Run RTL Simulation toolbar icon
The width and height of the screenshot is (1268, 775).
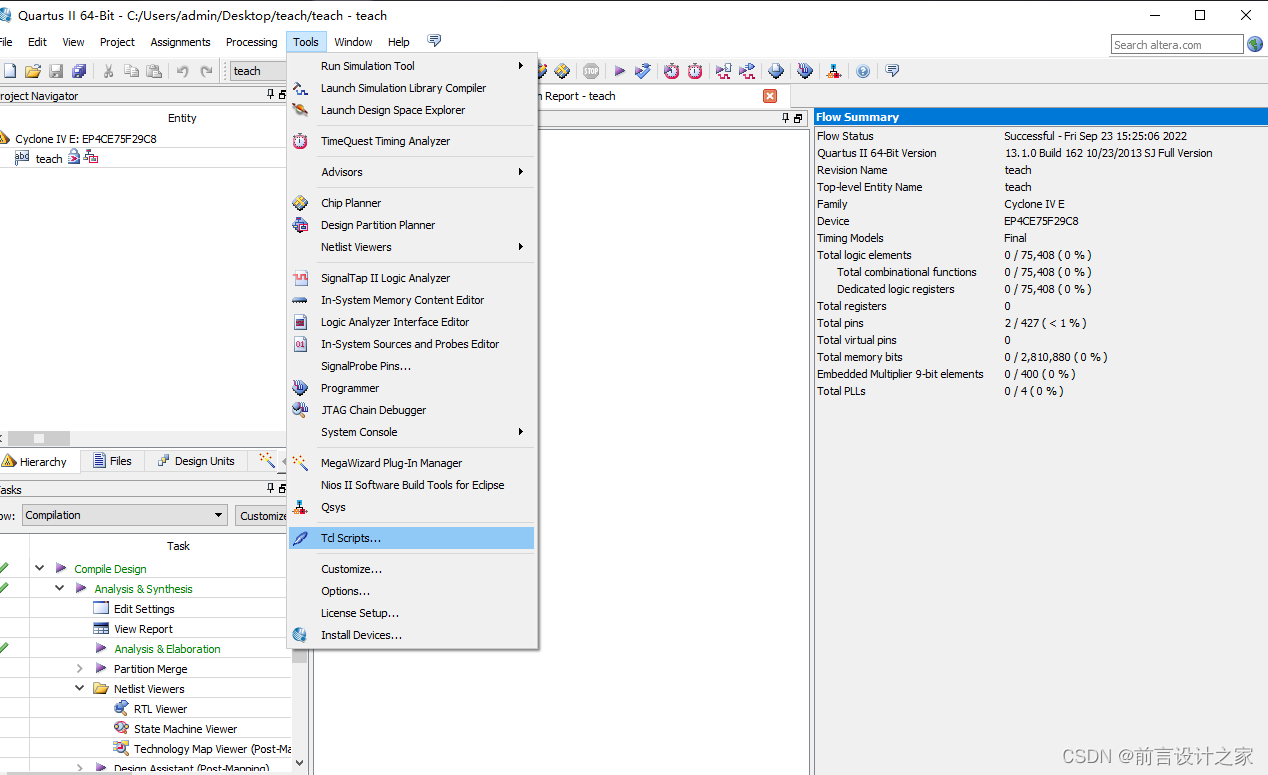(724, 71)
